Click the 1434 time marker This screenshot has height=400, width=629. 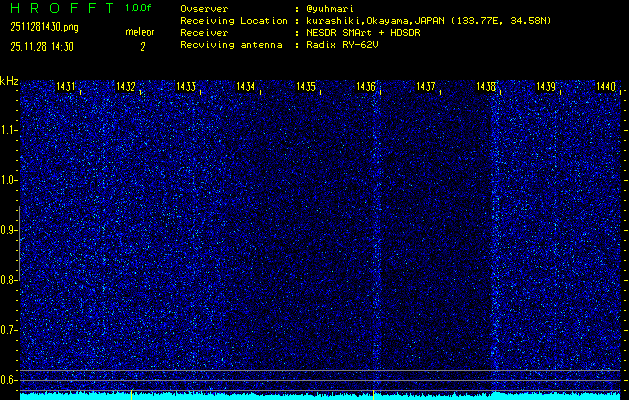246,86
